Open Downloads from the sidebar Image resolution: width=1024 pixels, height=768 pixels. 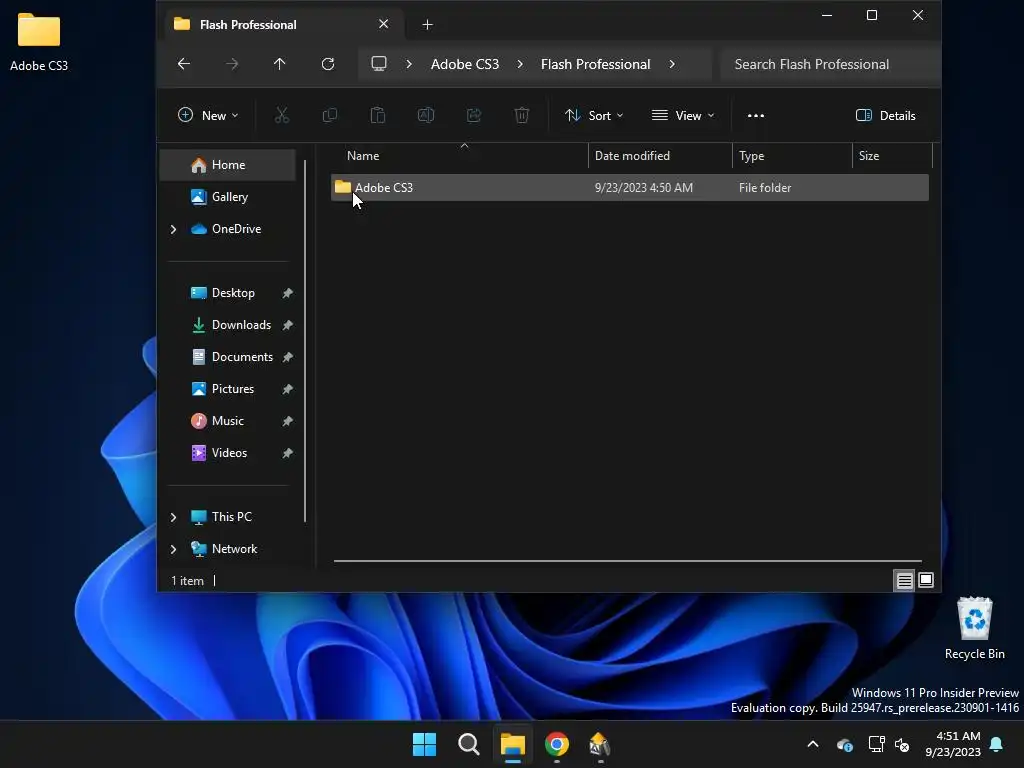[x=228, y=325]
